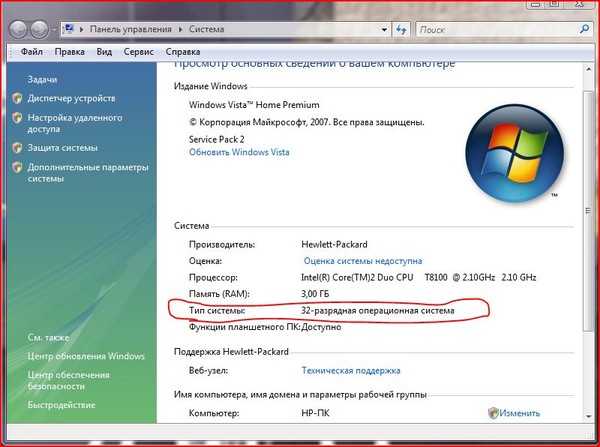Click the Процессор label
The image size is (600, 447).
coord(213,277)
